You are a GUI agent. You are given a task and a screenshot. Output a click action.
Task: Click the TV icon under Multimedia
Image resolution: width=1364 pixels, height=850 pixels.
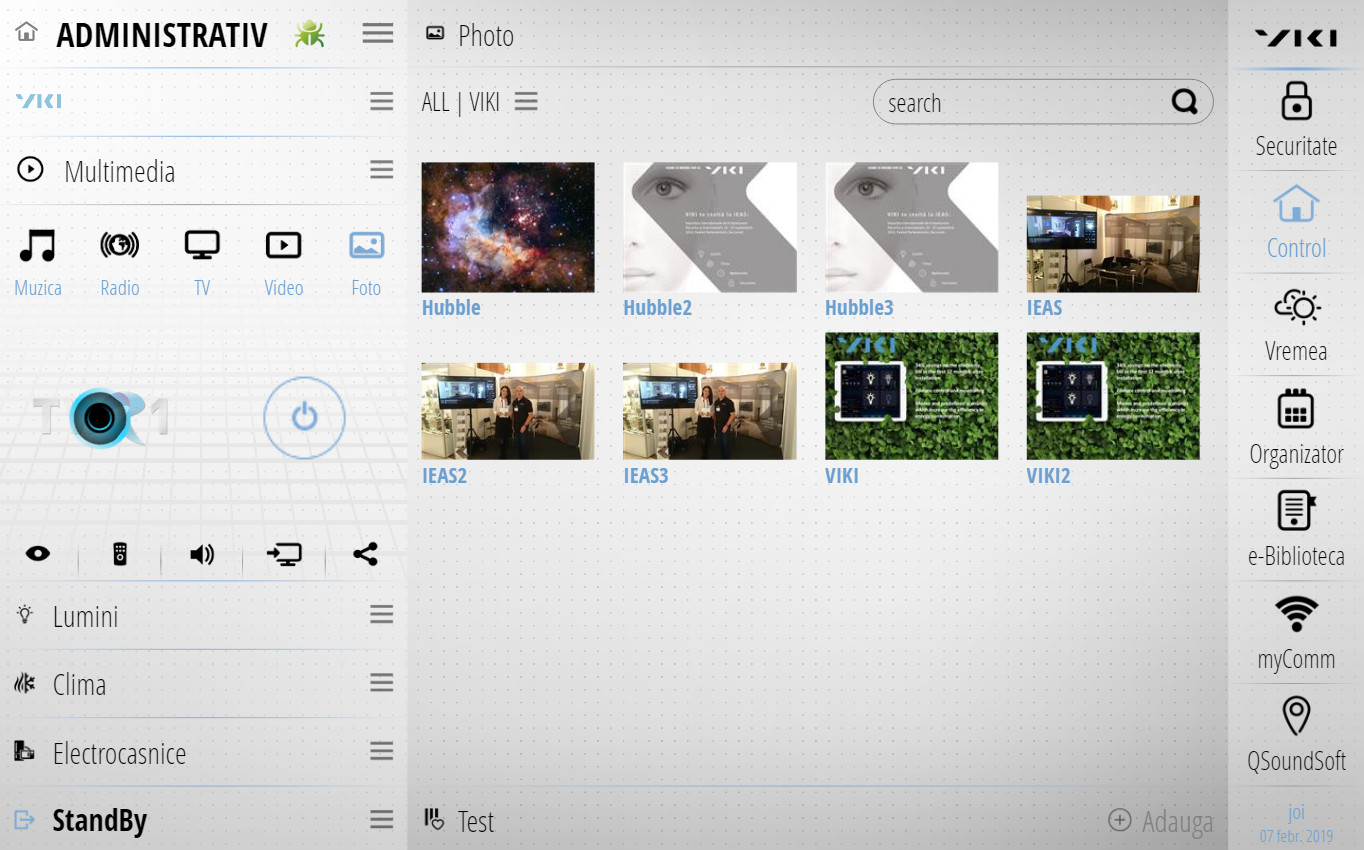(x=201, y=244)
